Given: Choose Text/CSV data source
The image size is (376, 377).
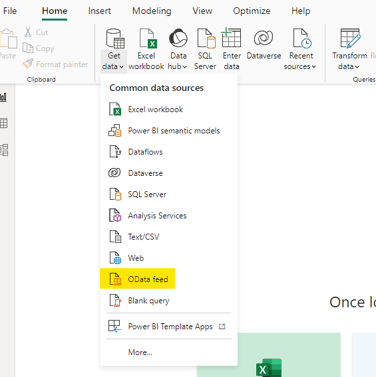Looking at the screenshot, I should click(x=169, y=237).
